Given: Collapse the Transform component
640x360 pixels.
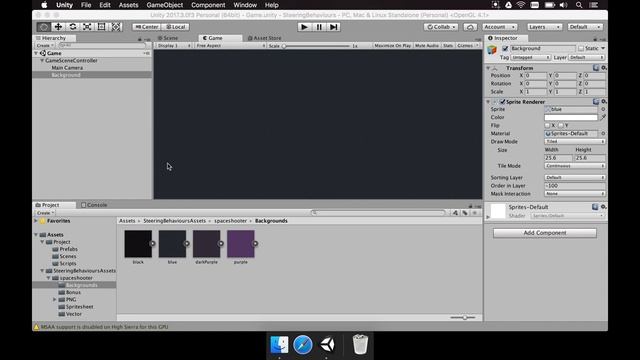Looking at the screenshot, I should (488, 68).
